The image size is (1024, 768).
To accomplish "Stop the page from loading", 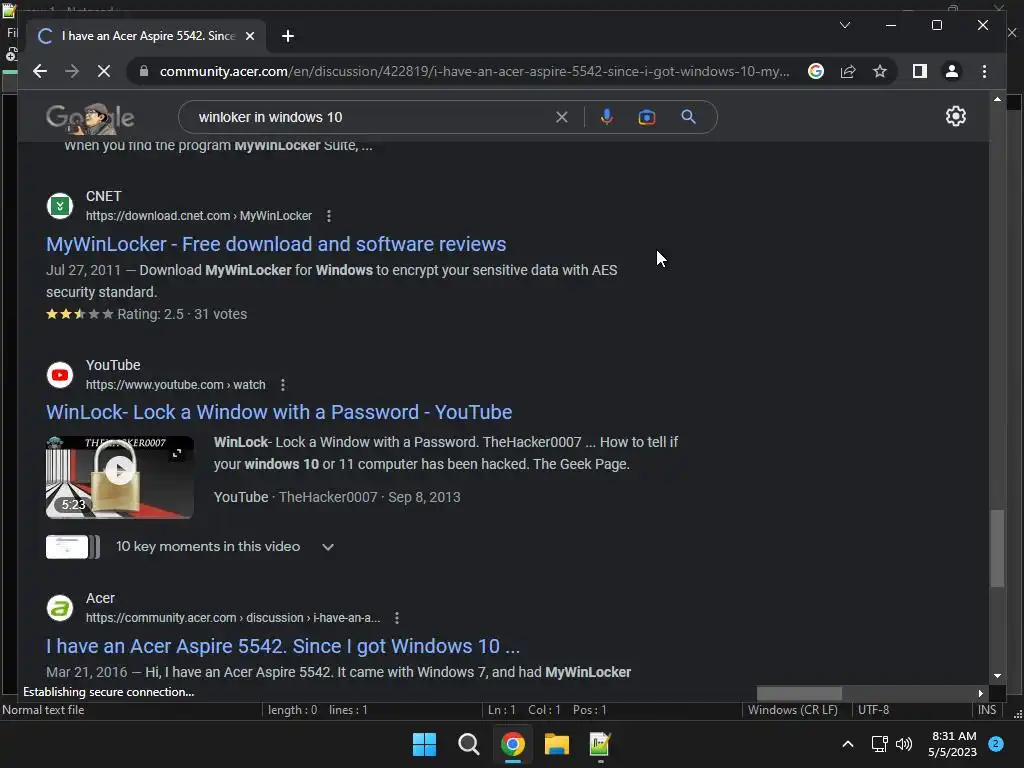I will pos(104,71).
